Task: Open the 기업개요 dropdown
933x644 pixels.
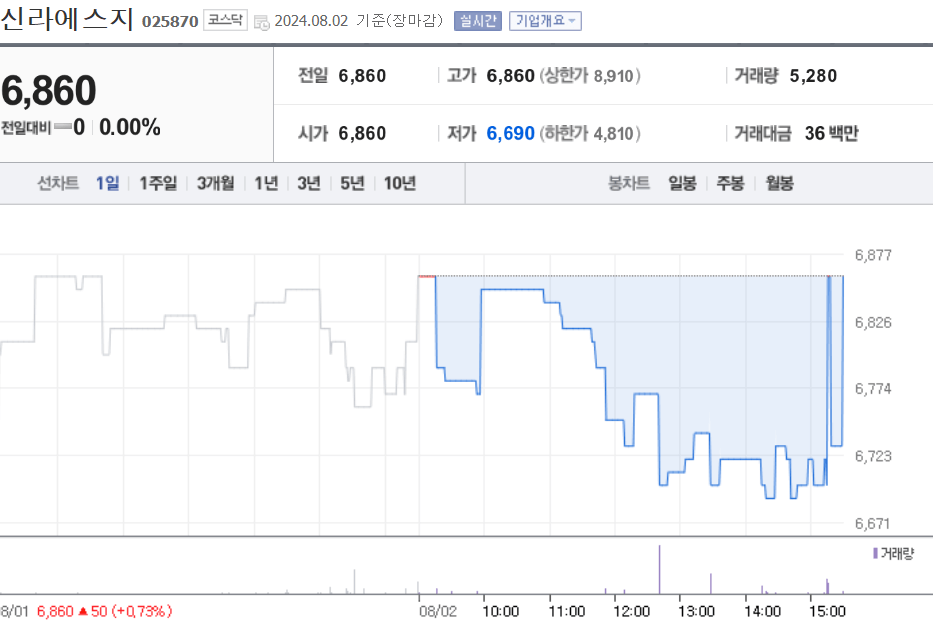Action: (x=544, y=18)
